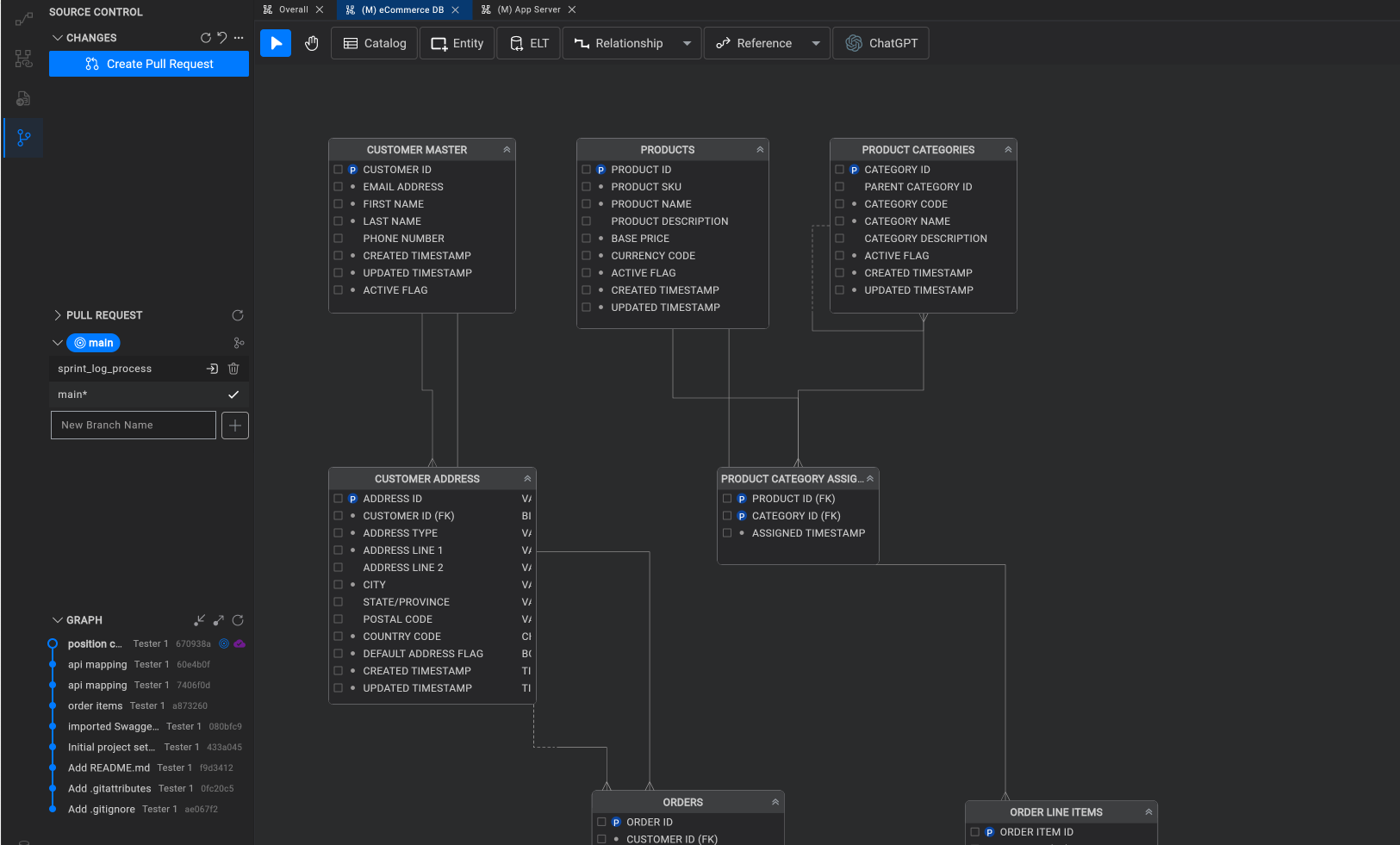Image resolution: width=1400 pixels, height=845 pixels.
Task: Focus the New Branch Name field
Action: 134,426
